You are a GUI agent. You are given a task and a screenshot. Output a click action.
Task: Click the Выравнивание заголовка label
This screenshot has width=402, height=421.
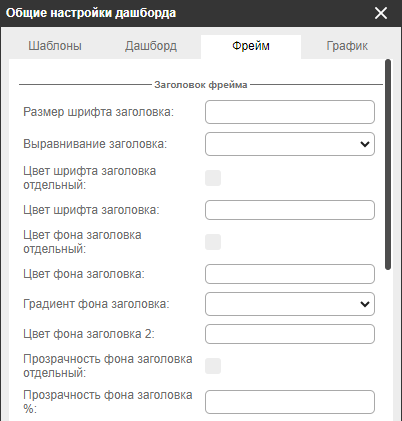95,144
